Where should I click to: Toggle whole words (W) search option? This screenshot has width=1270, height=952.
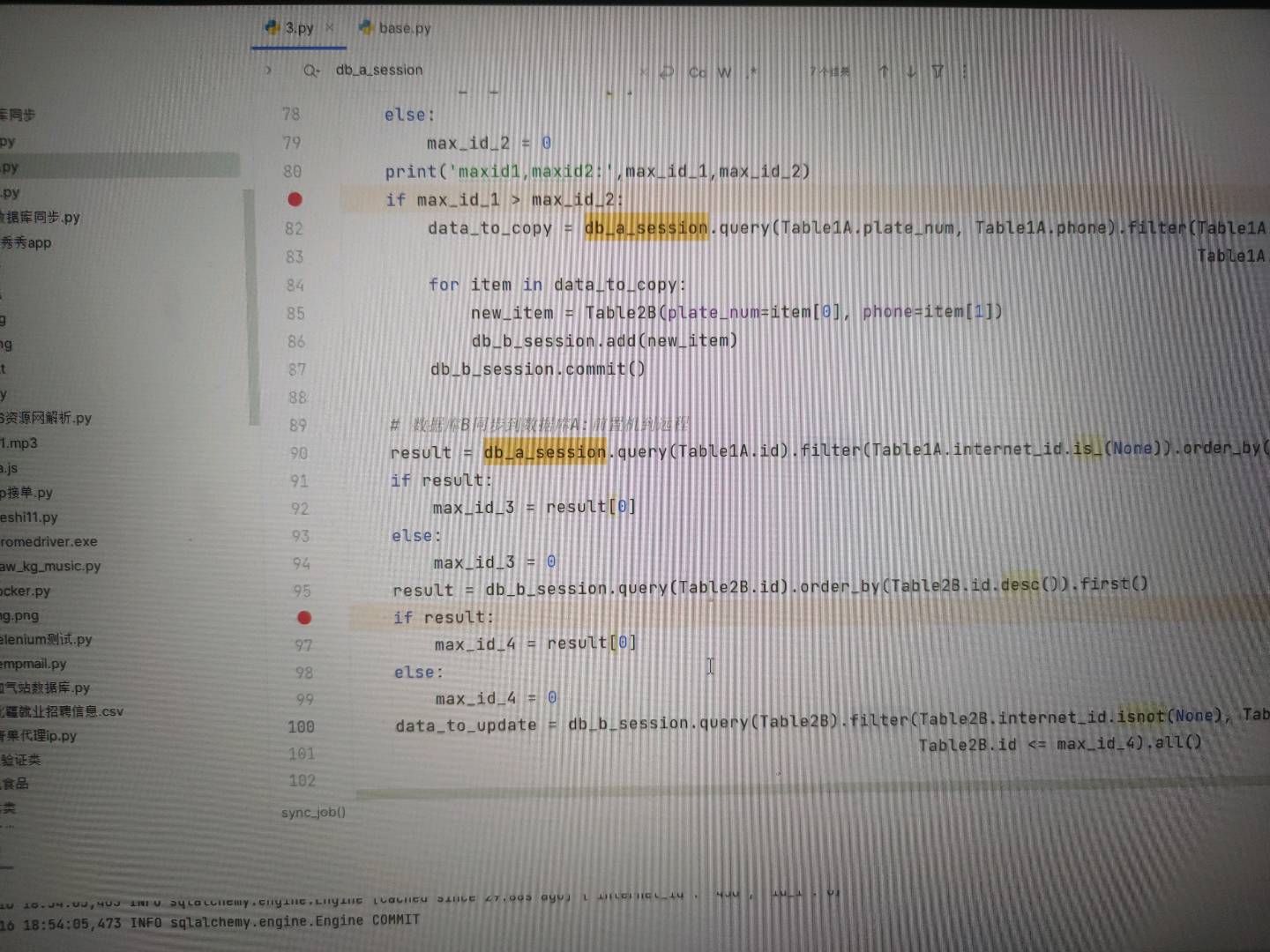(724, 72)
